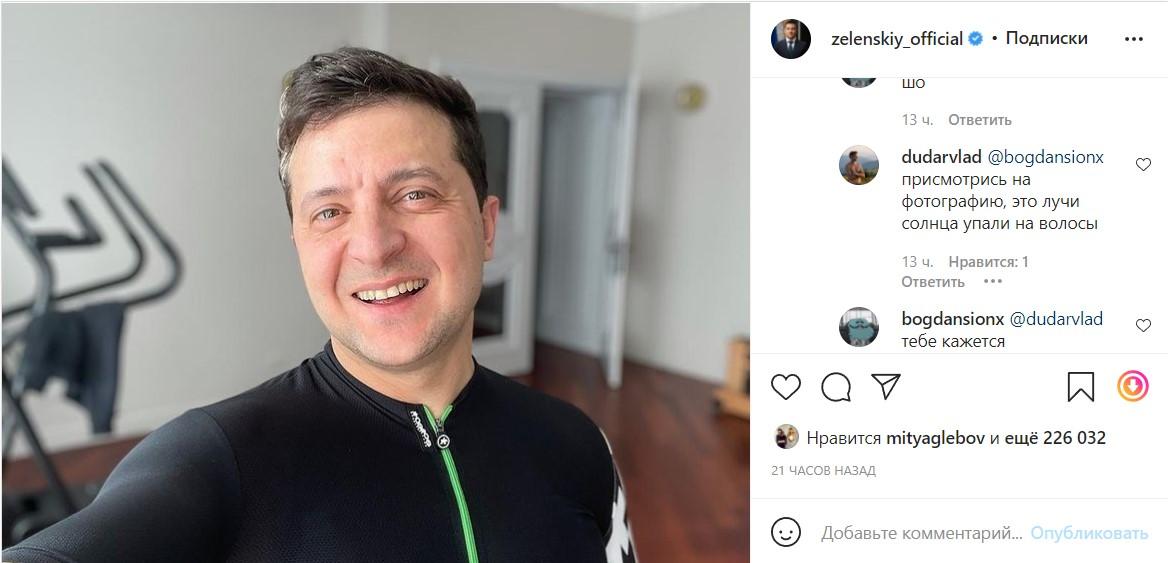
Task: Open the comment bubble icon
Action: [x=836, y=387]
